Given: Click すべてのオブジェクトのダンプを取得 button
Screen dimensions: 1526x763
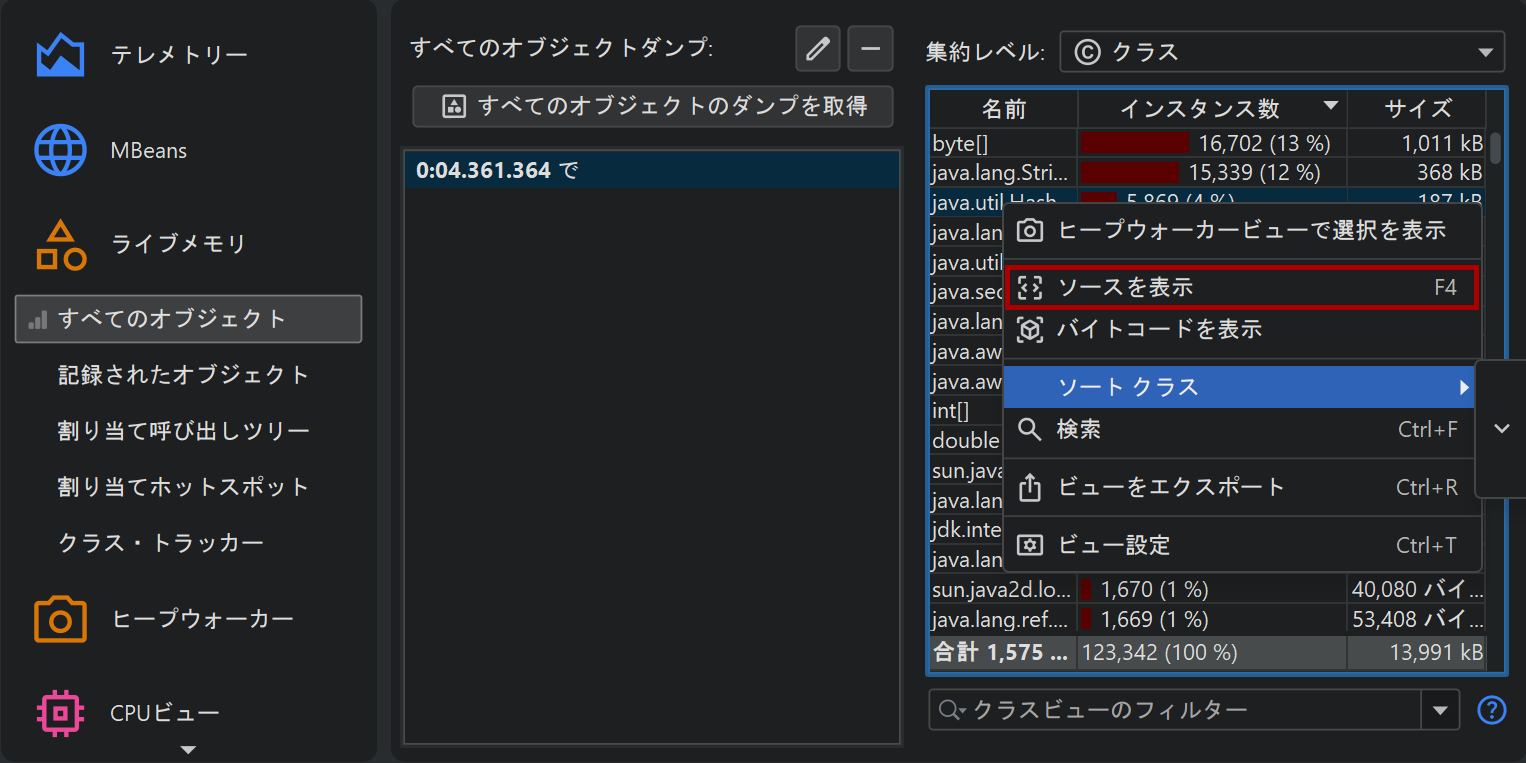Looking at the screenshot, I should pos(652,106).
